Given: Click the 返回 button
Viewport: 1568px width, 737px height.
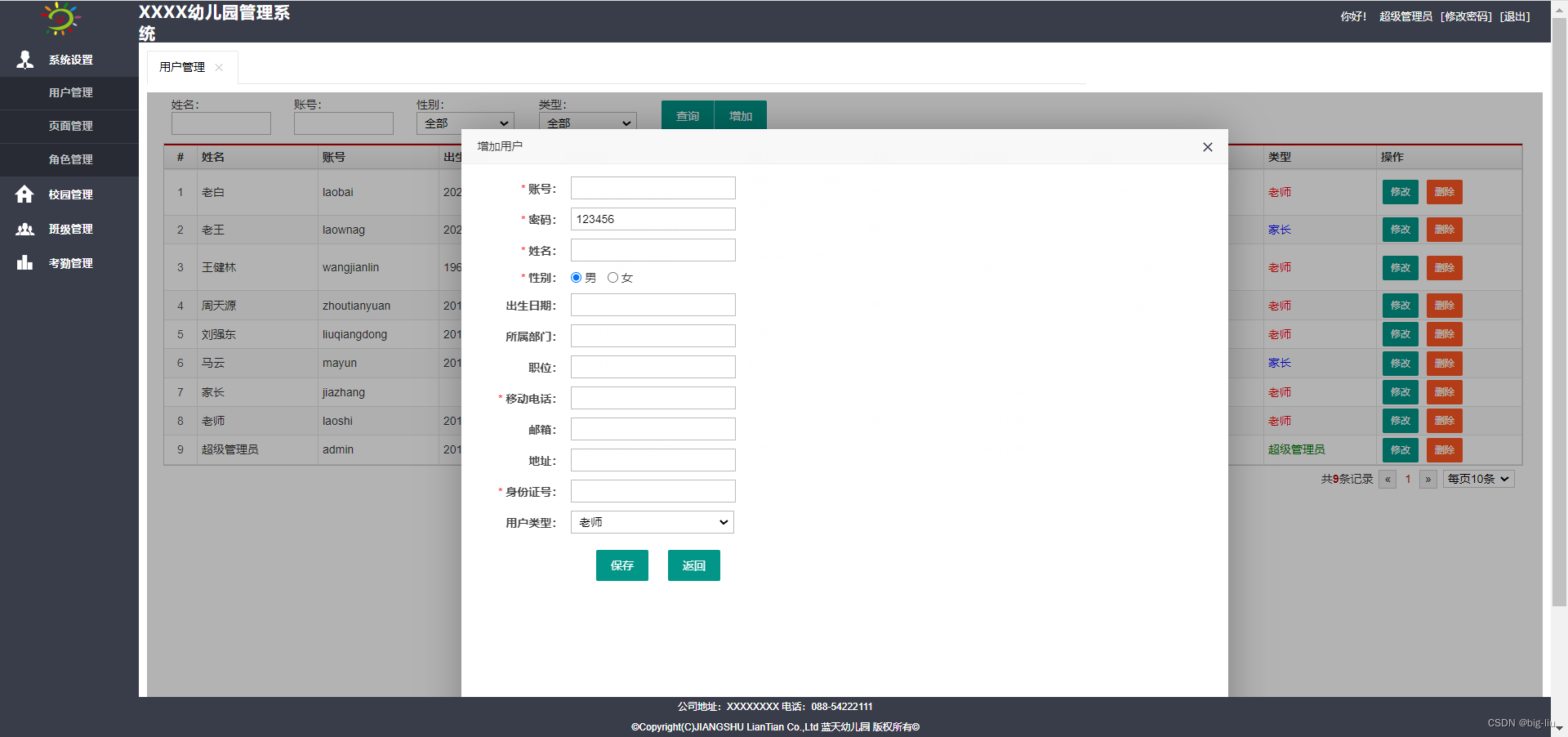Looking at the screenshot, I should 694,565.
